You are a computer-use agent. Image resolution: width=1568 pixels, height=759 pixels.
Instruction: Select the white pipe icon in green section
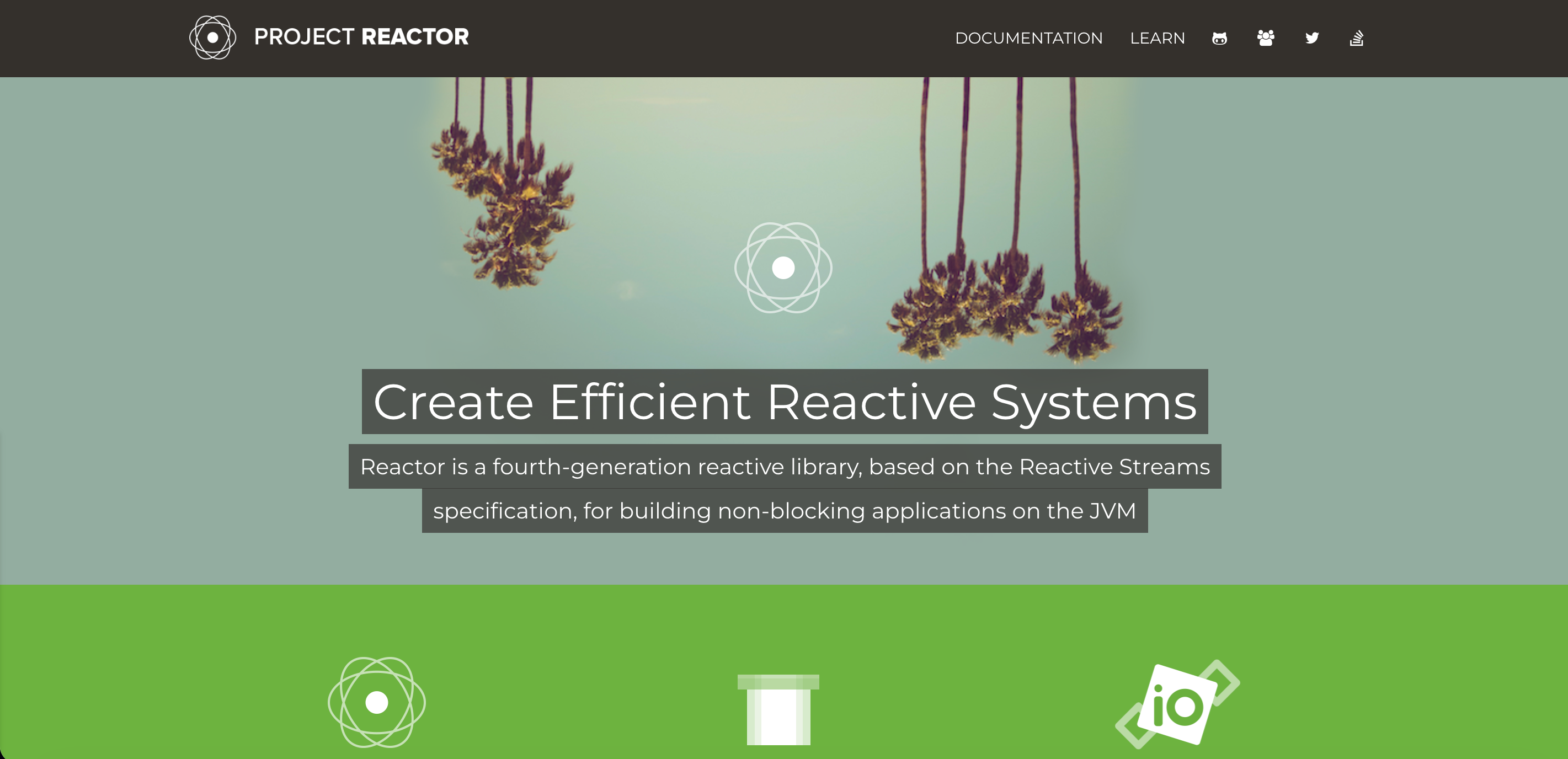click(x=778, y=709)
